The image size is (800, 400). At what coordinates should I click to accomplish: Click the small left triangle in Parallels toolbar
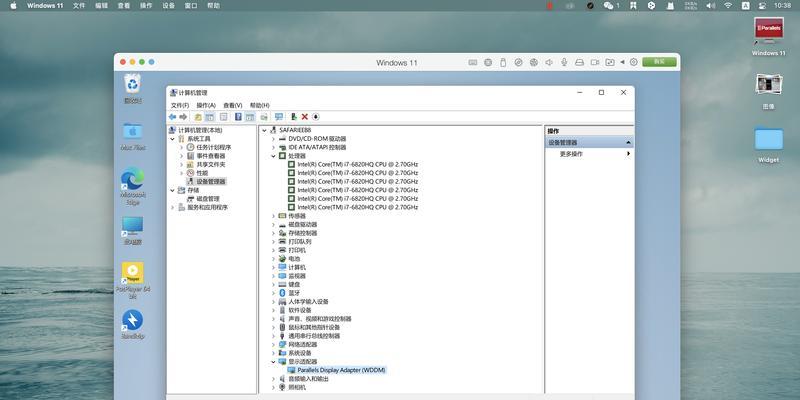pos(622,62)
